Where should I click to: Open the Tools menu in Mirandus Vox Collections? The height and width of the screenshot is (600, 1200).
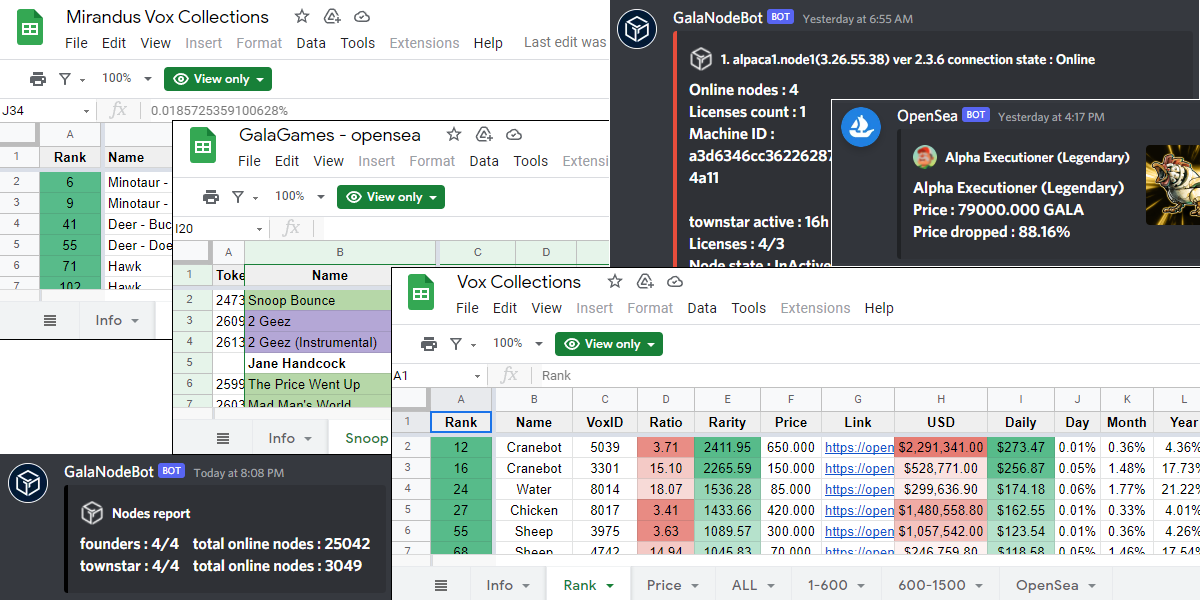358,43
